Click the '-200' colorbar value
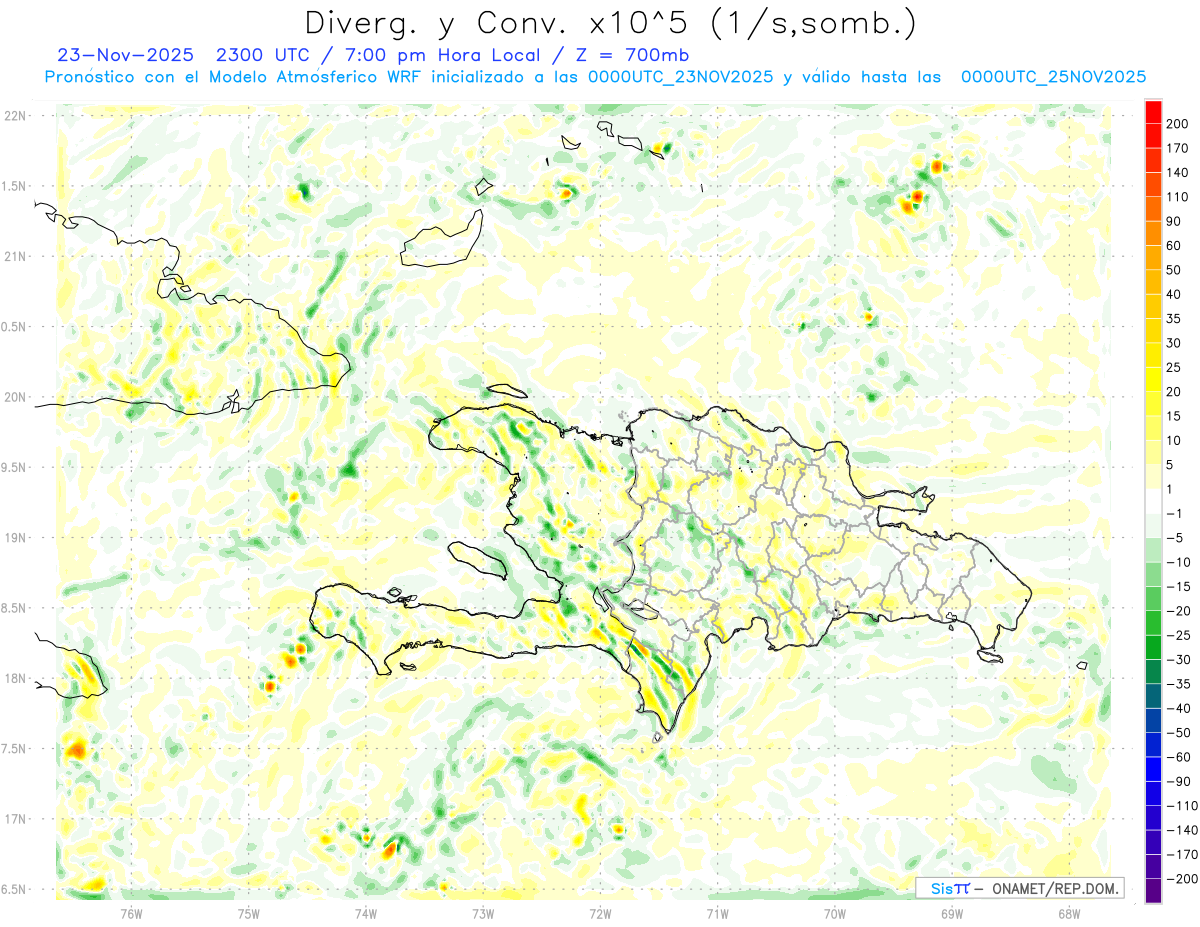 coord(1182,879)
